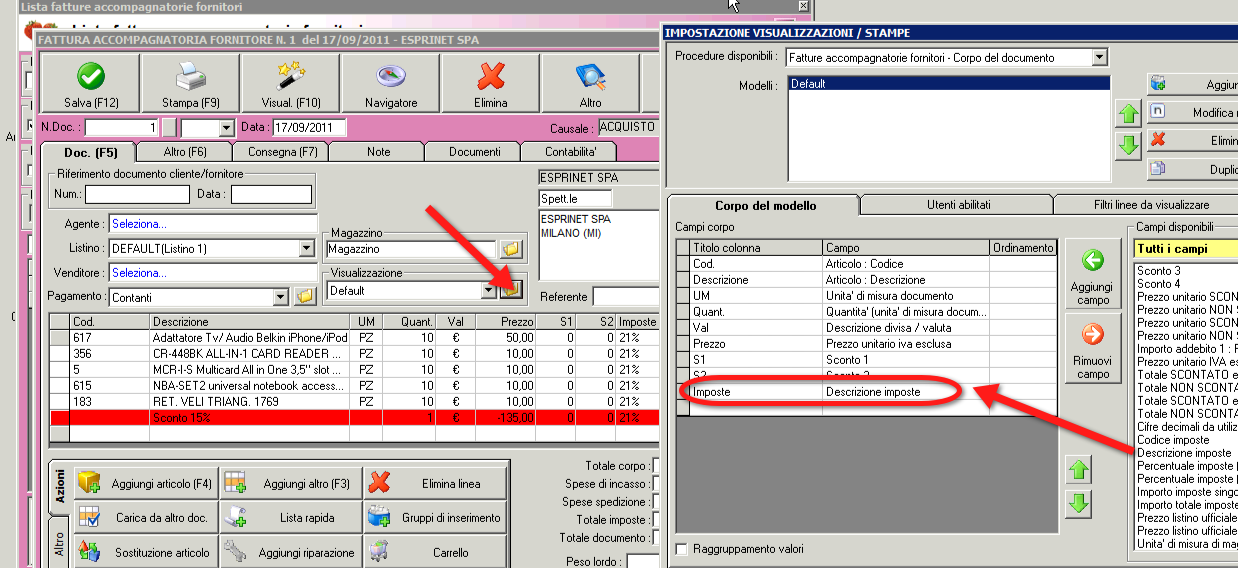The image size is (1238, 568).
Task: Select row Adattatore Tv/ Audio Belkin iPhone/iPod
Action: coord(355,338)
